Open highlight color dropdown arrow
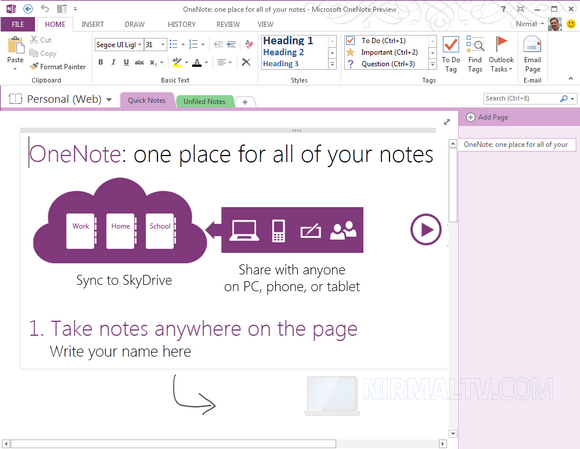The image size is (580, 449). coord(186,63)
